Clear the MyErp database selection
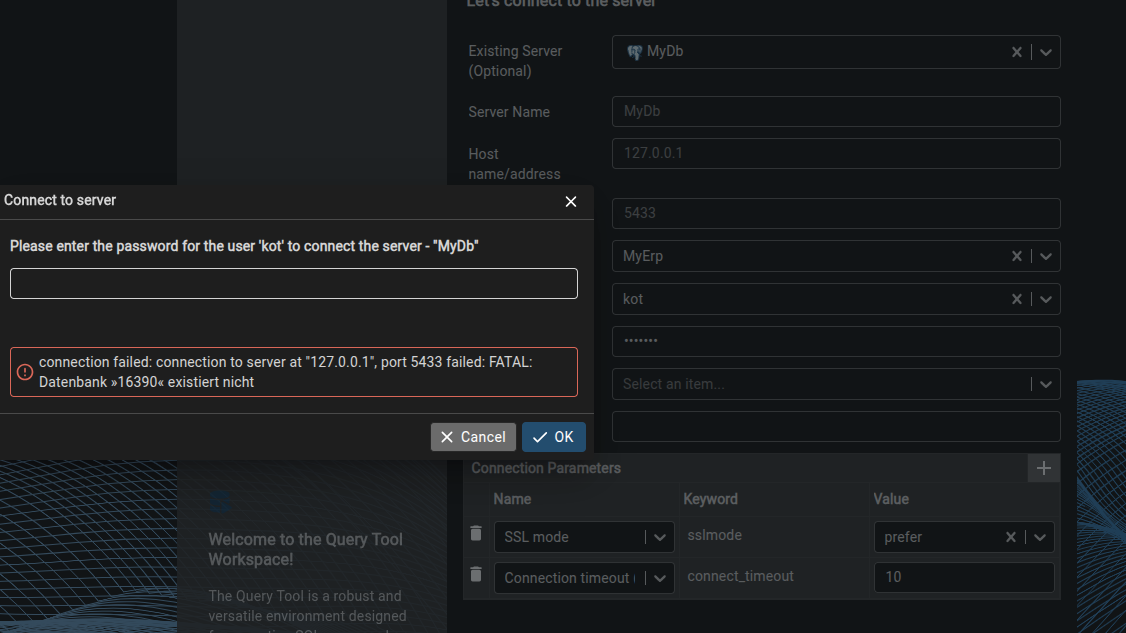Screen dimensions: 1126x633 (1017, 256)
